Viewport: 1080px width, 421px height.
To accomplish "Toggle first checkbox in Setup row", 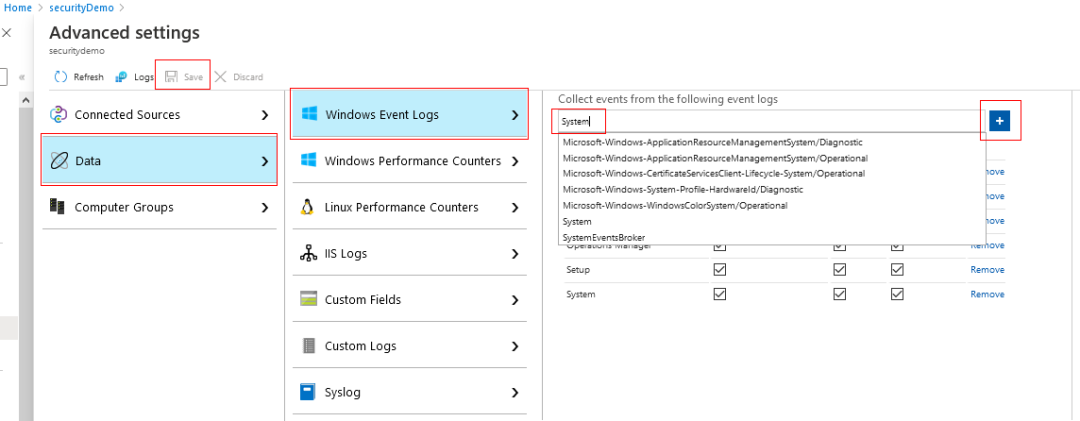I will (x=719, y=269).
